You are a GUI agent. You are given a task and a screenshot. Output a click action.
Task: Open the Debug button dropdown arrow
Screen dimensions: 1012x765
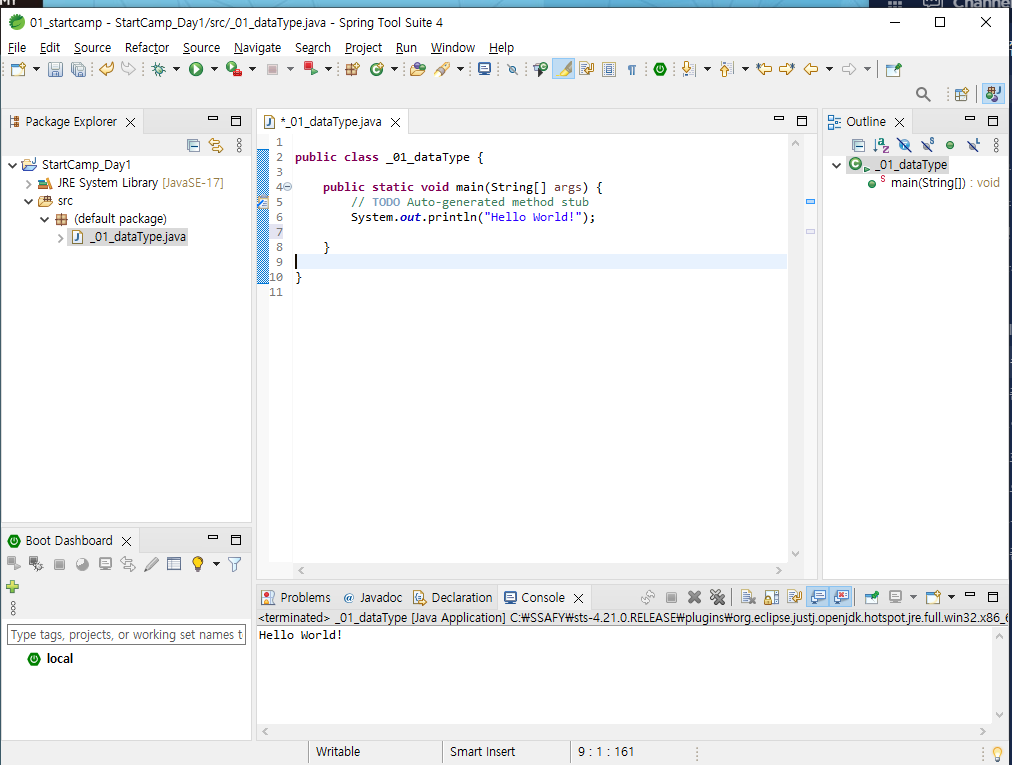point(176,69)
